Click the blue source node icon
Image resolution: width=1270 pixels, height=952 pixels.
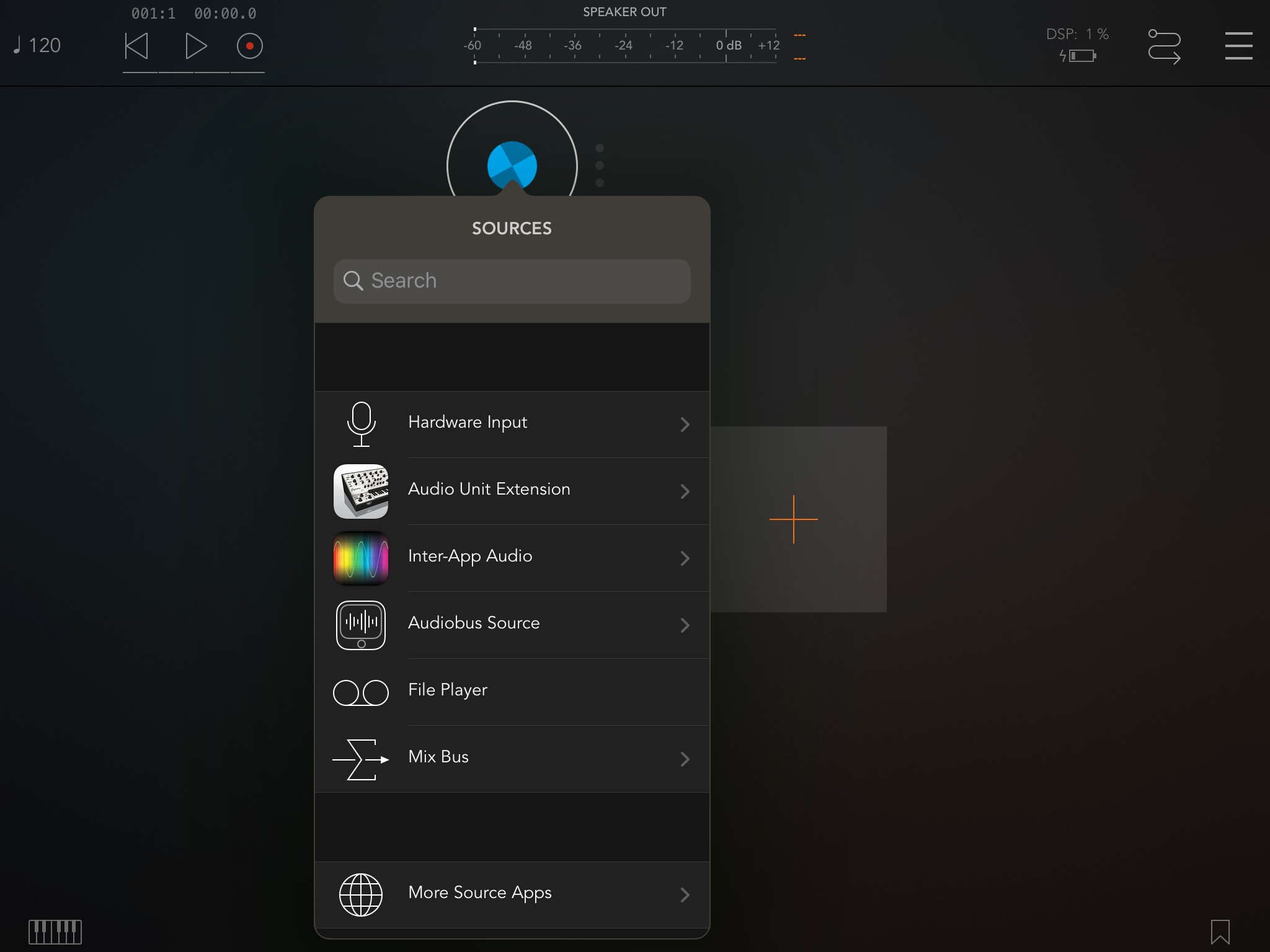pos(512,164)
